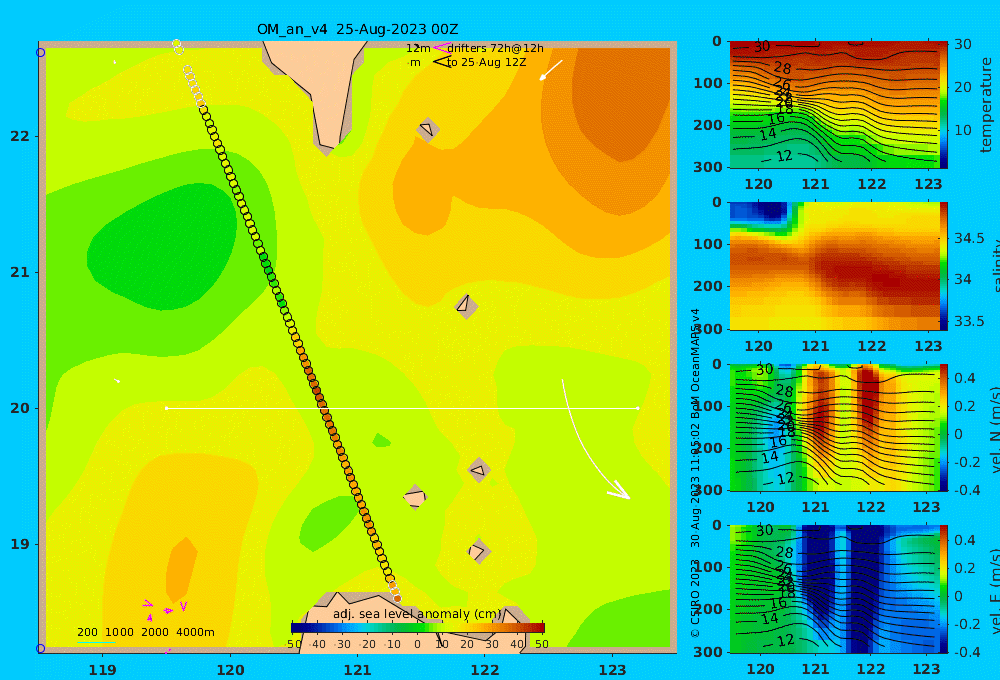Click the vel. N colorbar
The height and width of the screenshot is (680, 1000).
coord(944,427)
